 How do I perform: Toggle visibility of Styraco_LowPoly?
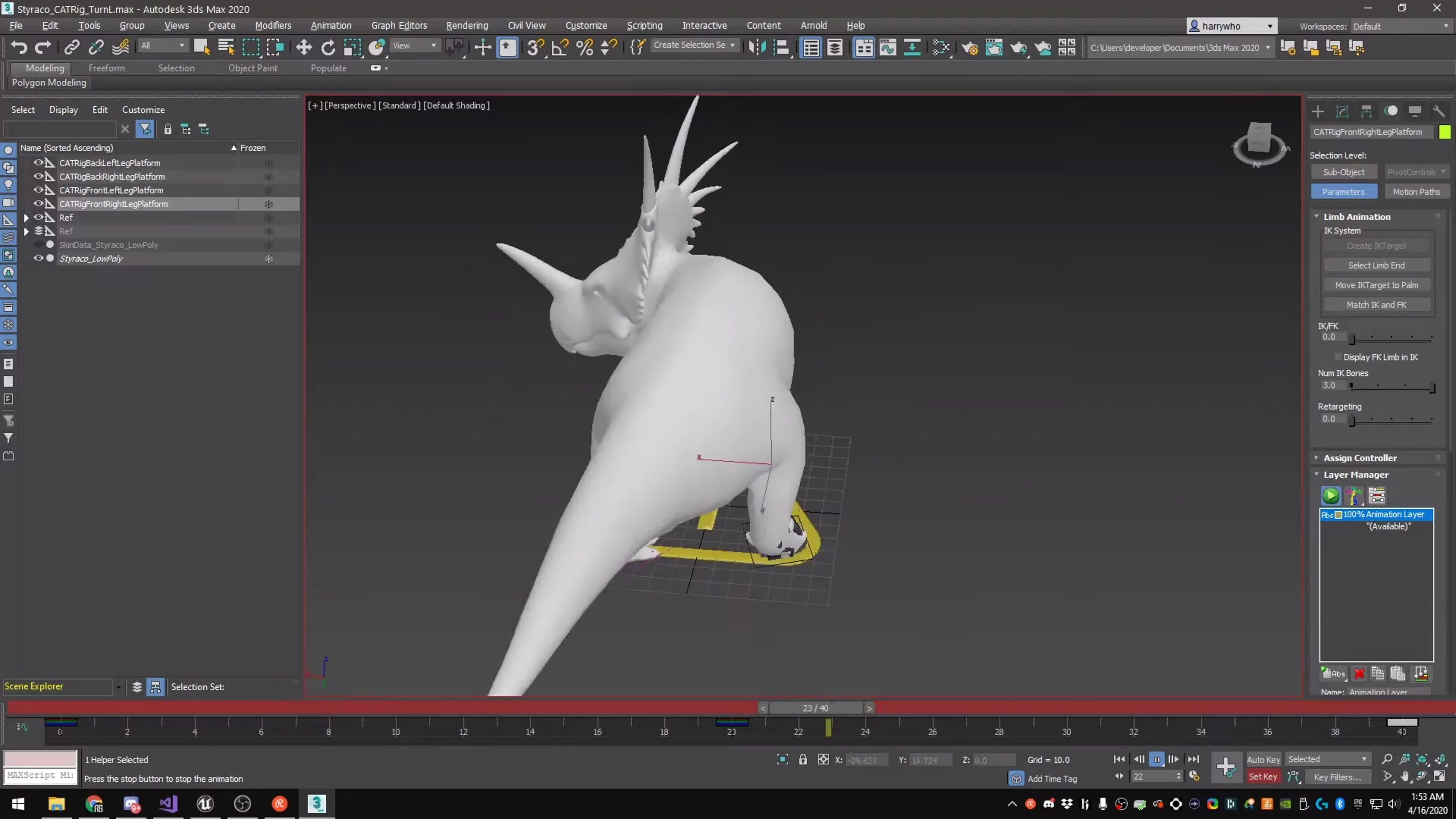pos(38,258)
